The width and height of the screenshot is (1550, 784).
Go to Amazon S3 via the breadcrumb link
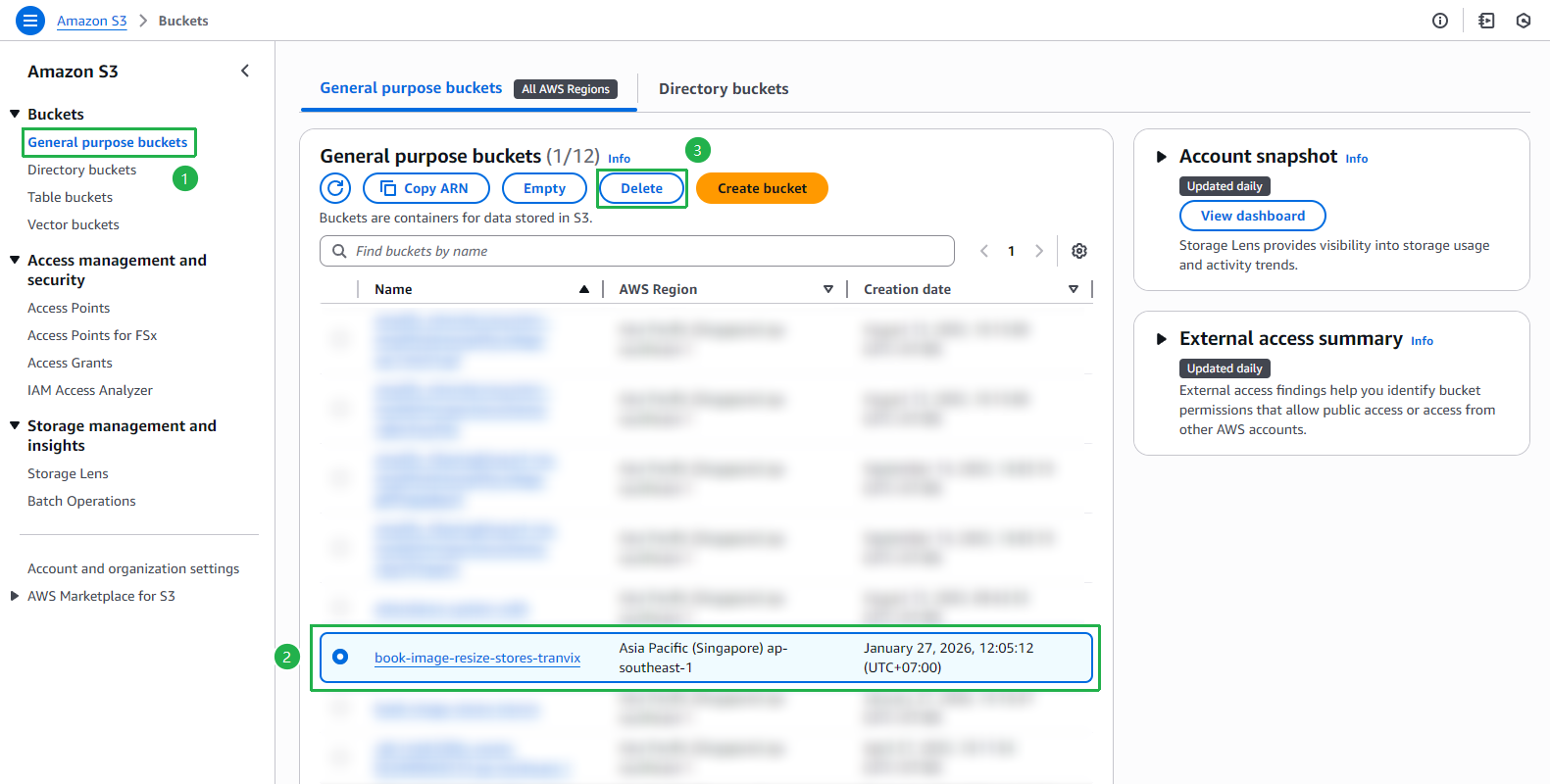pos(92,21)
